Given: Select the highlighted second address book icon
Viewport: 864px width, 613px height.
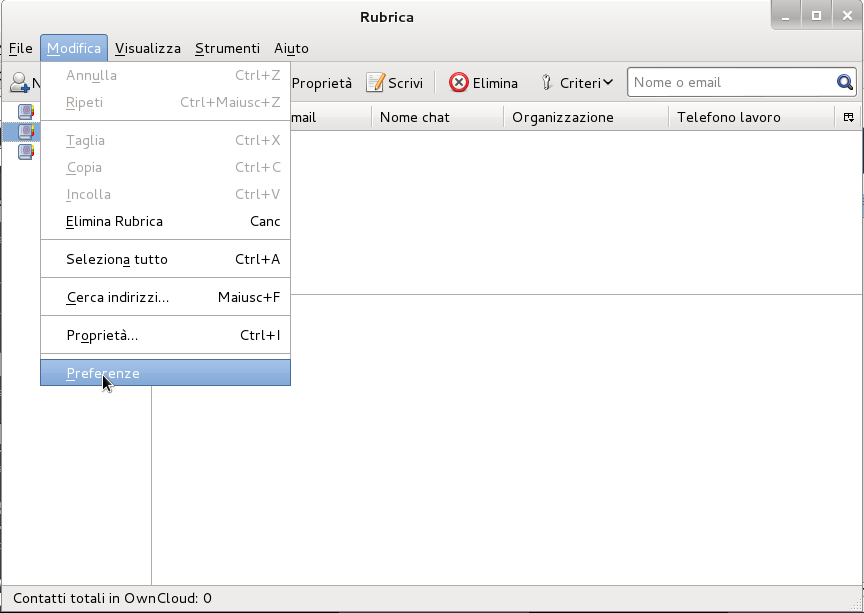Looking at the screenshot, I should coord(26,132).
